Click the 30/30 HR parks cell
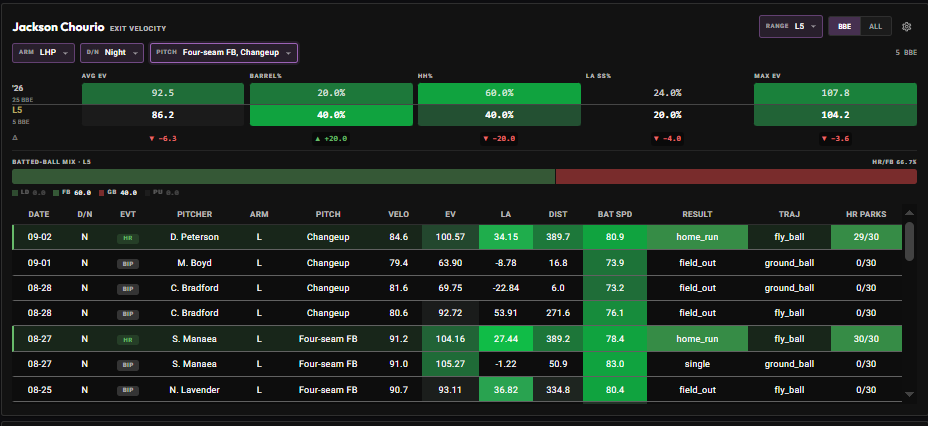Screen dimensions: 928x426 tap(866, 339)
